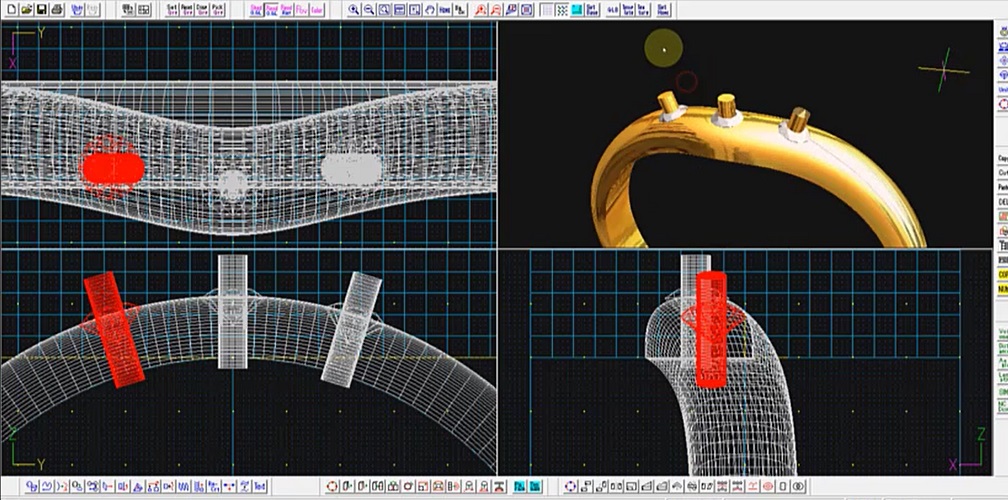This screenshot has width=1008, height=500.
Task: Select the middle white peg in top view
Action: [232, 183]
